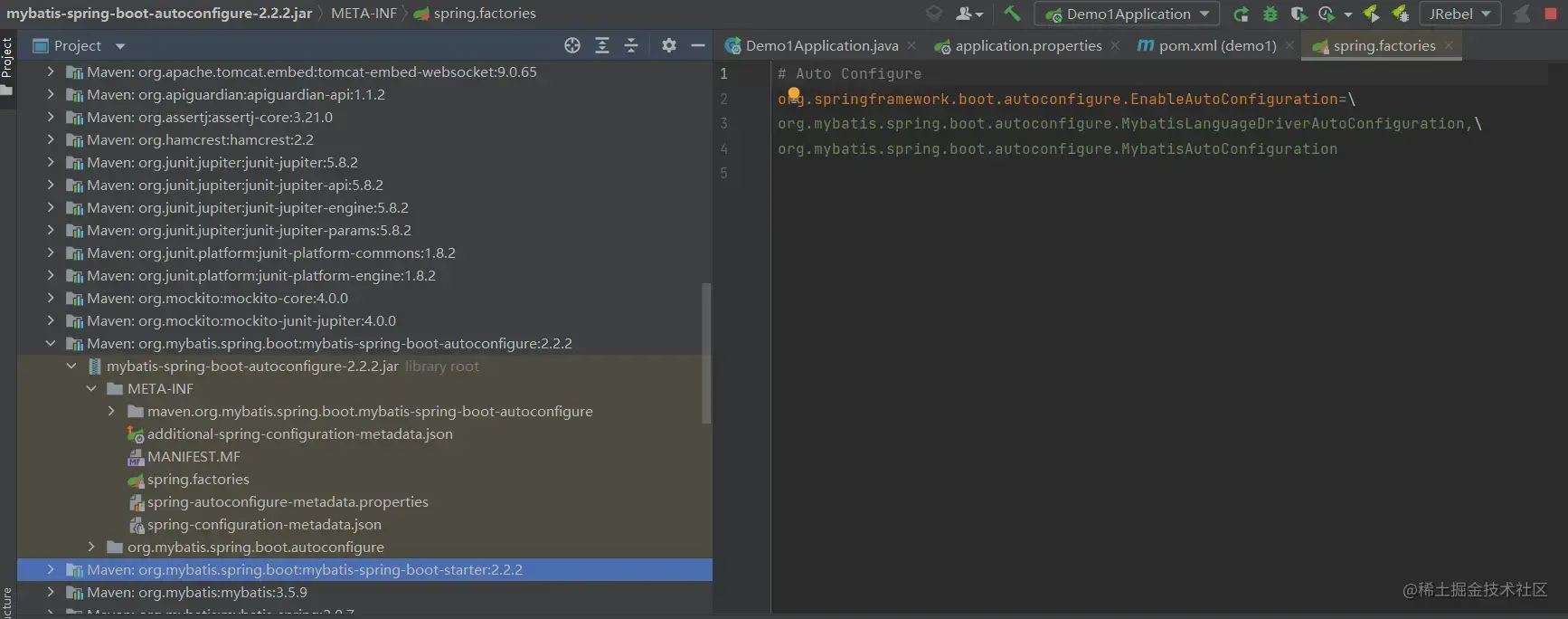The width and height of the screenshot is (1568, 619).
Task: Close the application.properties tab
Action: click(x=1115, y=45)
